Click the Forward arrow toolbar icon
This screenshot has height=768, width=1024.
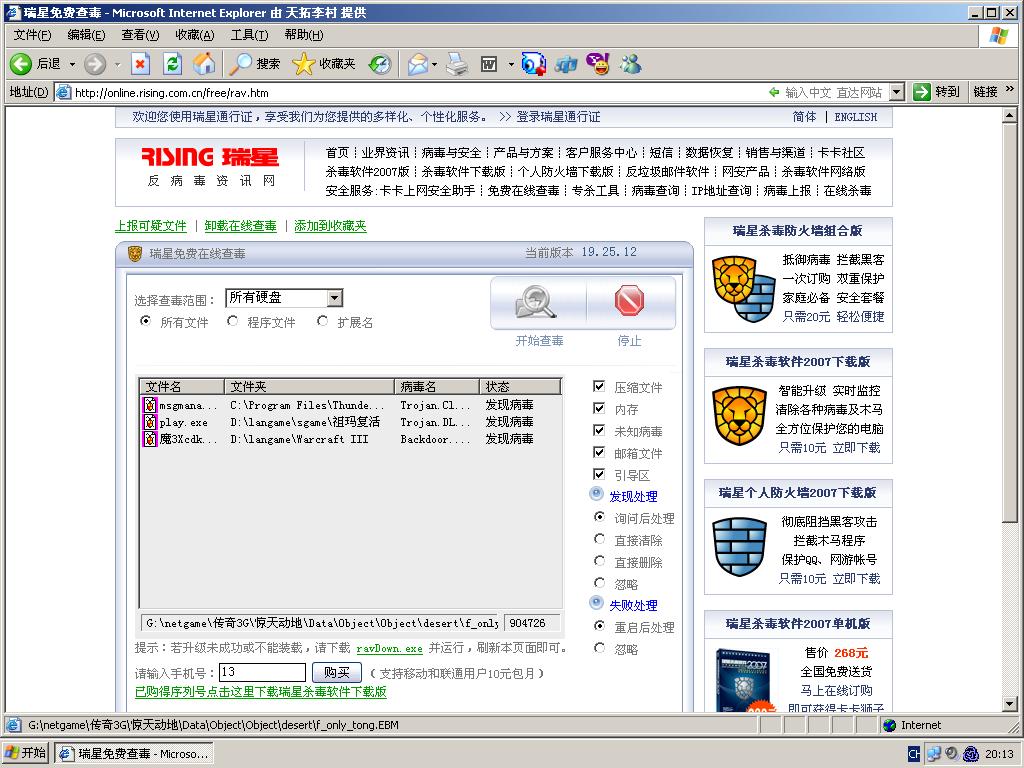95,64
